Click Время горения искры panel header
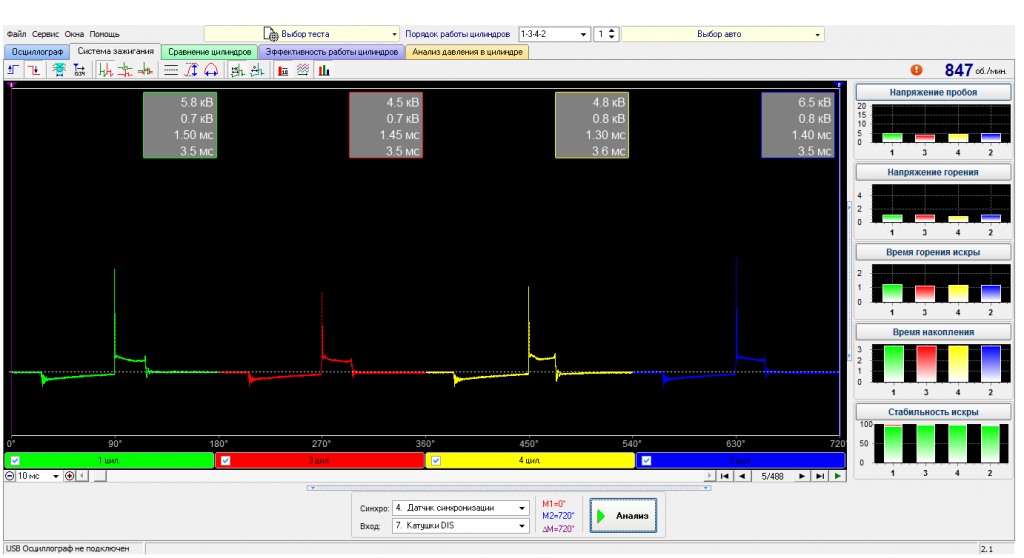Viewport: 1024px width, 558px height. [x=933, y=252]
